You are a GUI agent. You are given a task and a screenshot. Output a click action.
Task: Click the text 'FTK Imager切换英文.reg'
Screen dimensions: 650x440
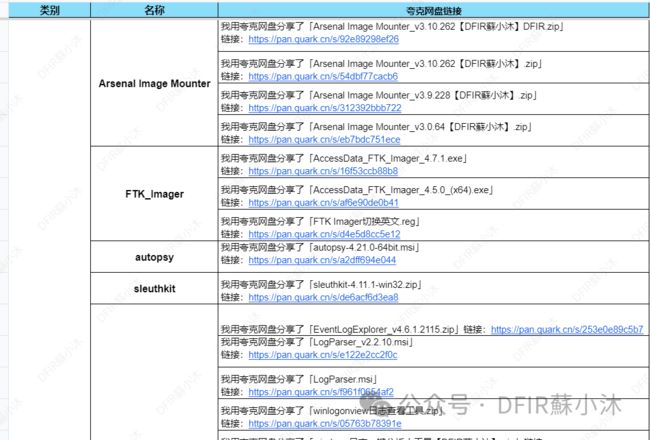[x=364, y=221]
